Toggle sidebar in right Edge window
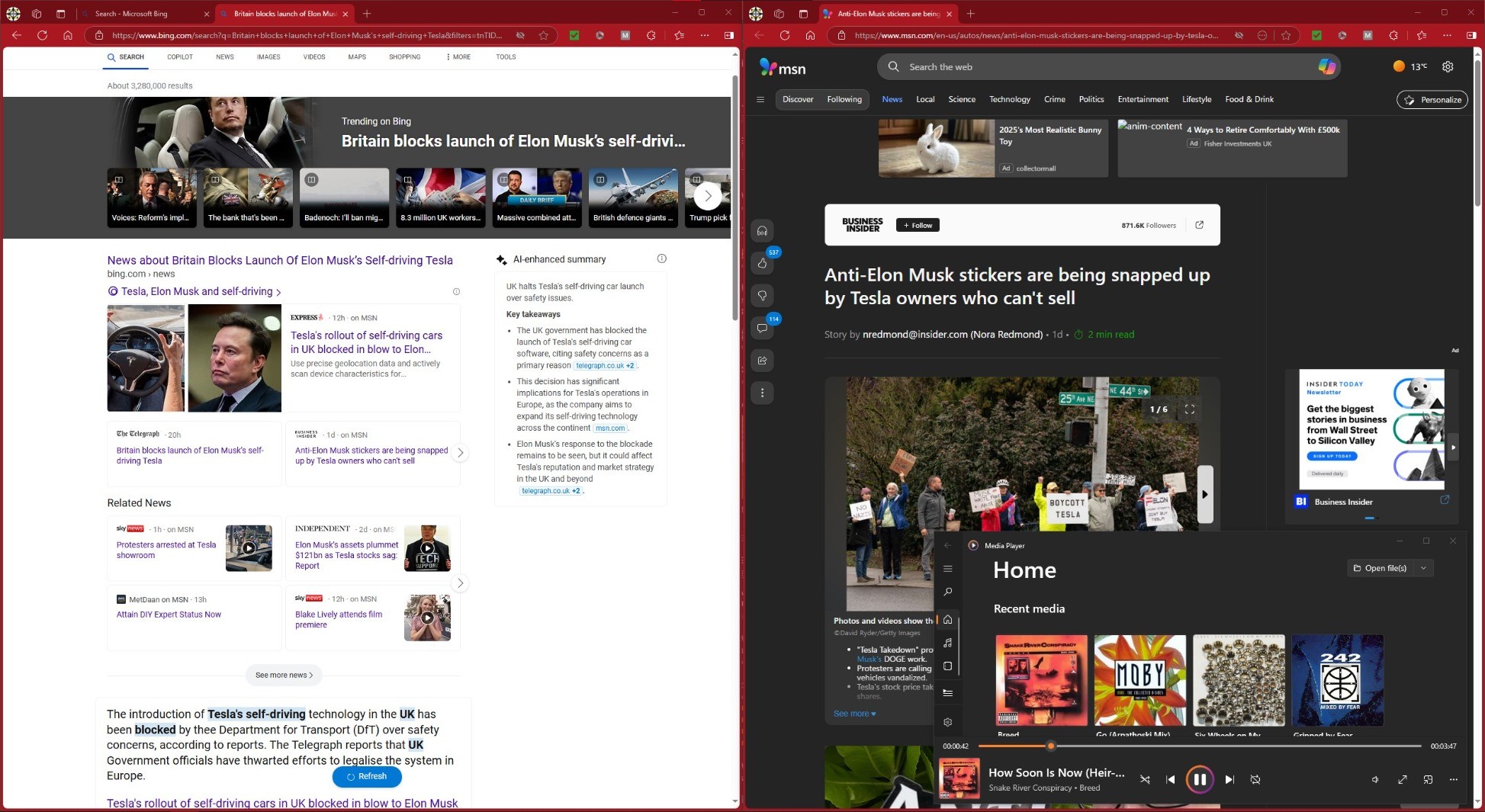1485x812 pixels. coord(1471,35)
